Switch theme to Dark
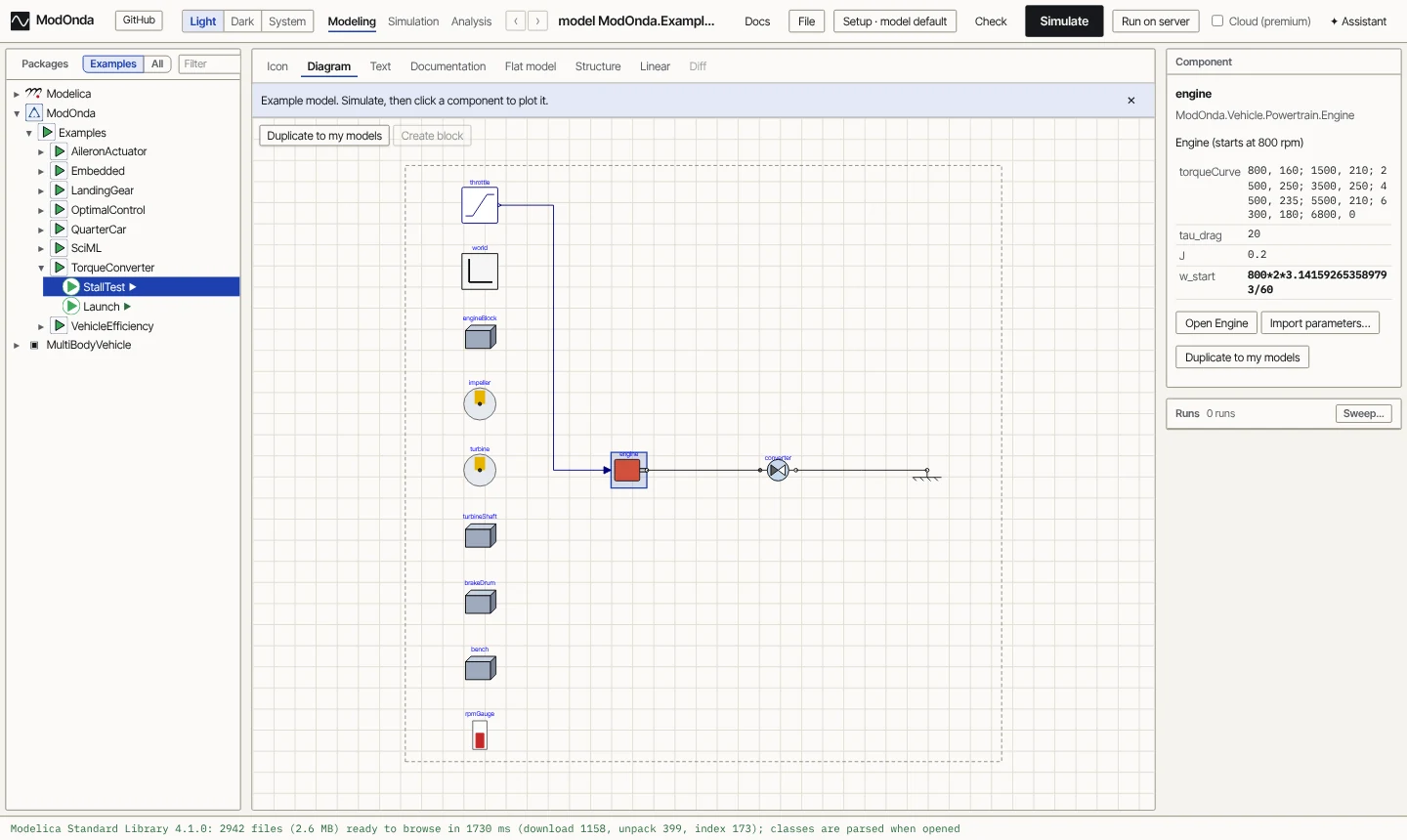Image resolution: width=1407 pixels, height=840 pixels. 242,21
